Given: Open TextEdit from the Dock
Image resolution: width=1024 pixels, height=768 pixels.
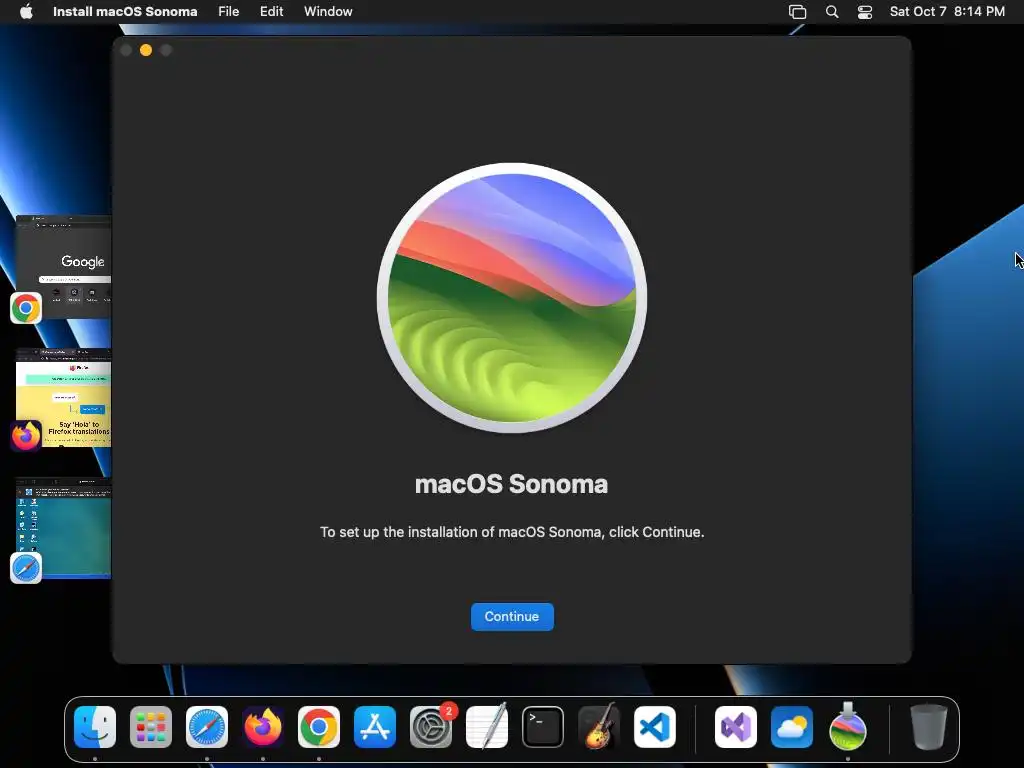Looking at the screenshot, I should click(487, 727).
